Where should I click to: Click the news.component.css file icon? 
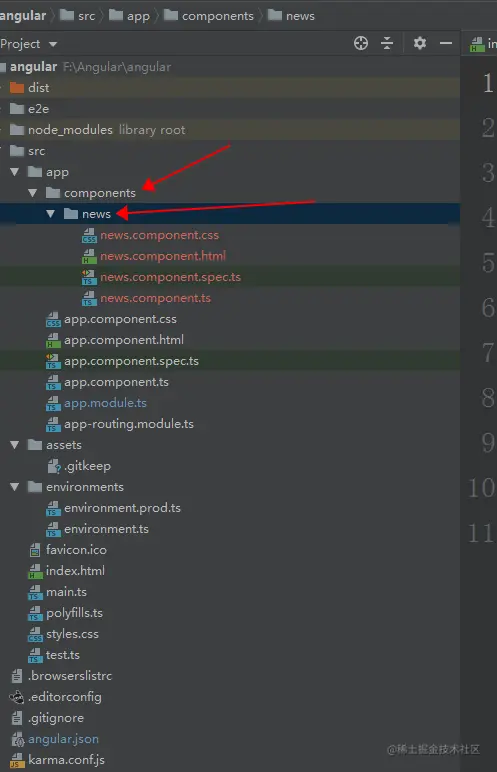click(89, 235)
